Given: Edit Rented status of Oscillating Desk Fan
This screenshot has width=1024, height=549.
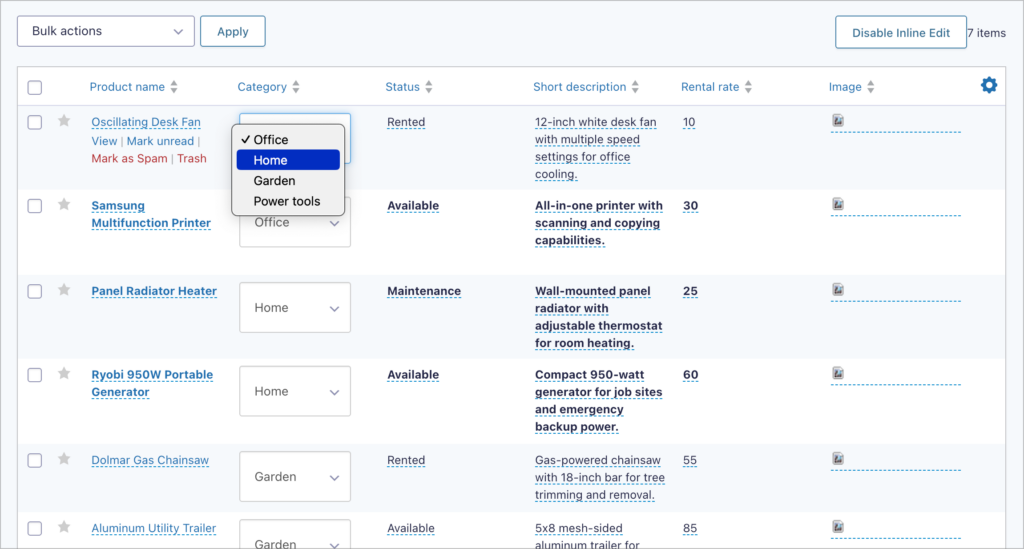Looking at the screenshot, I should coord(406,122).
